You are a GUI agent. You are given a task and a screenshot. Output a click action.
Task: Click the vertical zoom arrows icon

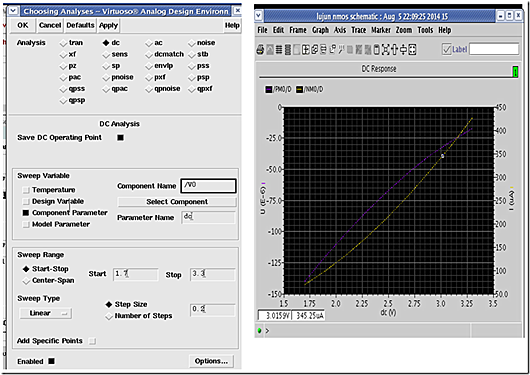[403, 50]
